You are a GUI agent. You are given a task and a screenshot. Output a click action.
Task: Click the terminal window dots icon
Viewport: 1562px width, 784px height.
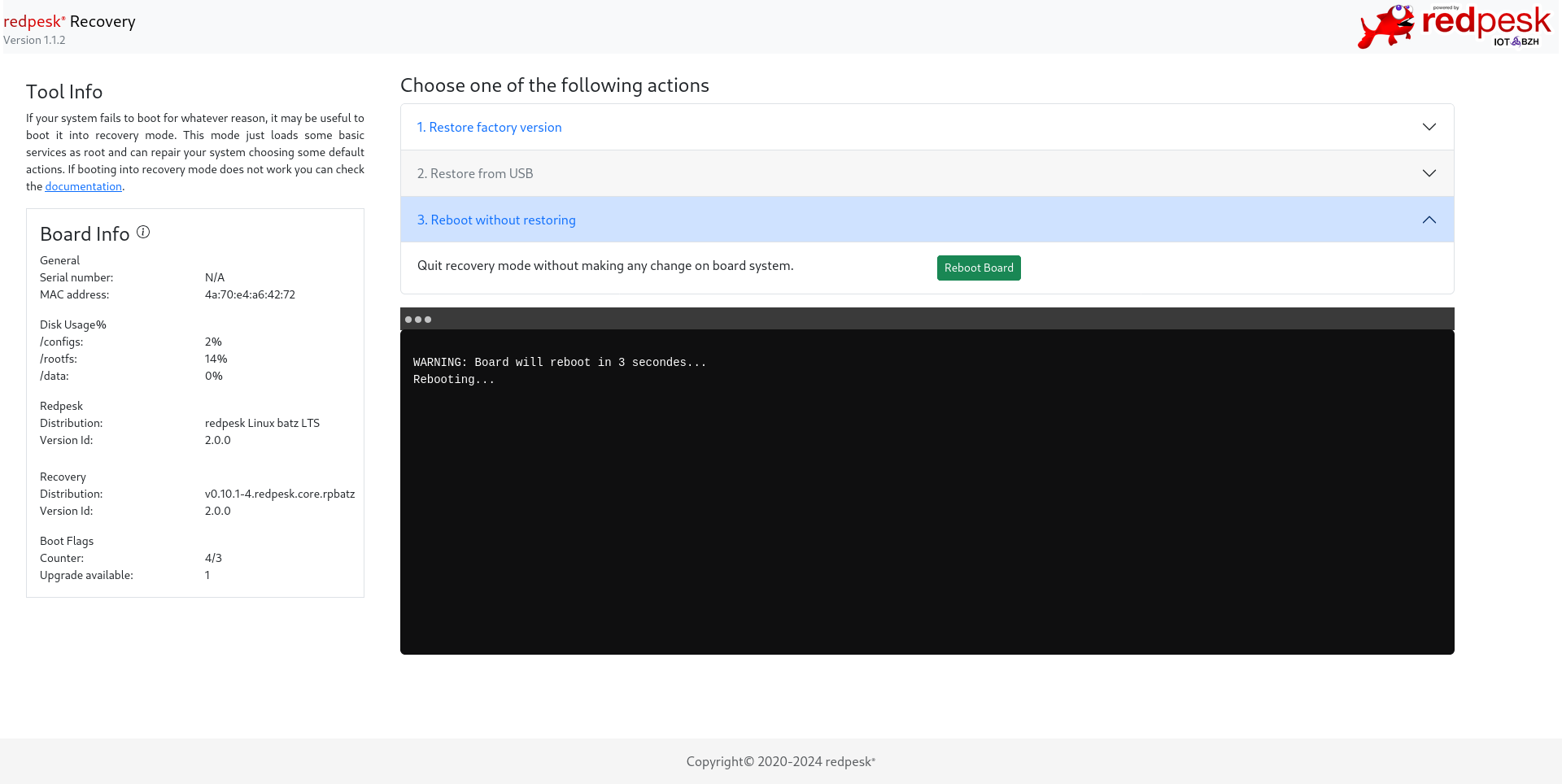tap(418, 320)
